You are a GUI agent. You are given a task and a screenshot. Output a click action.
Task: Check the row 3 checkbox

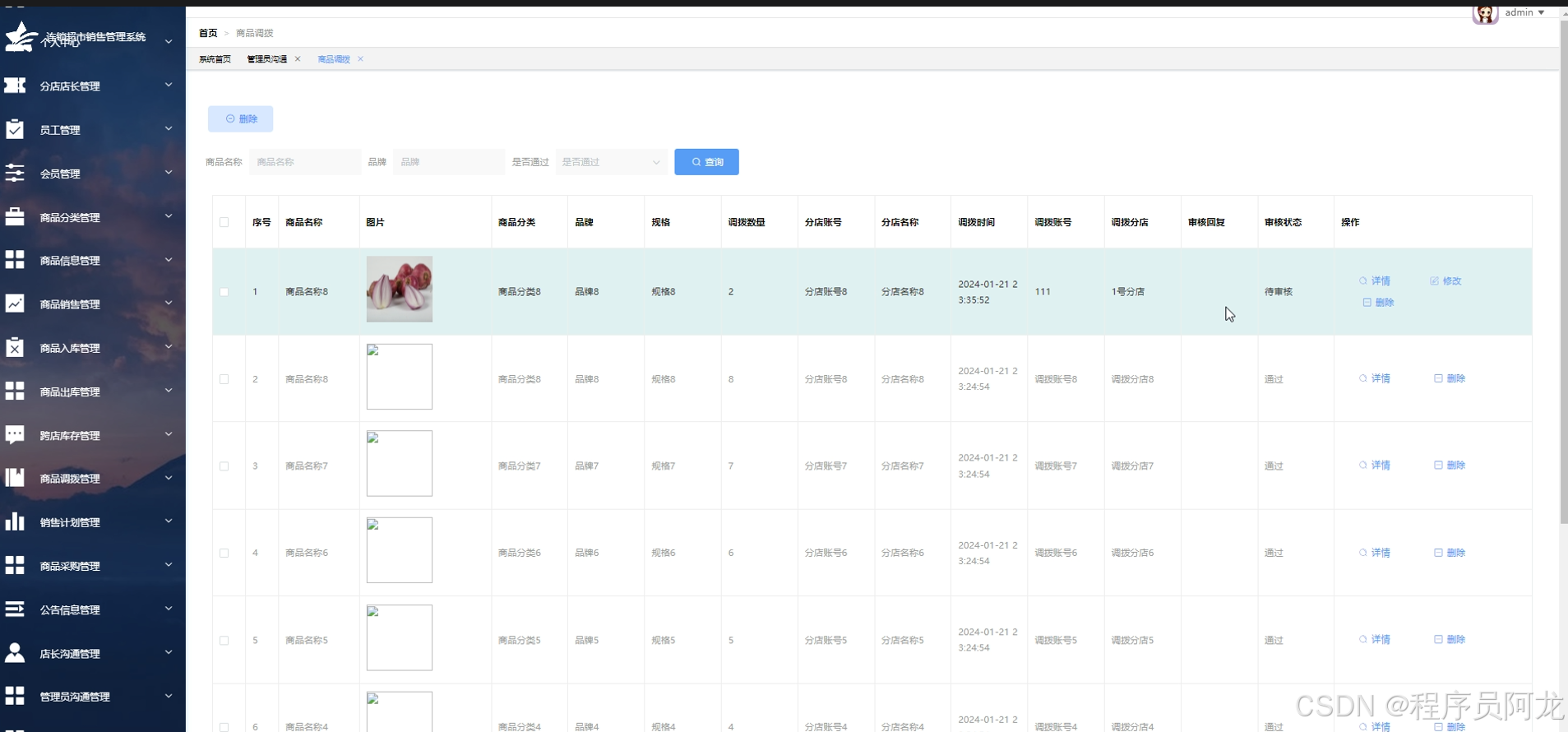click(x=224, y=466)
